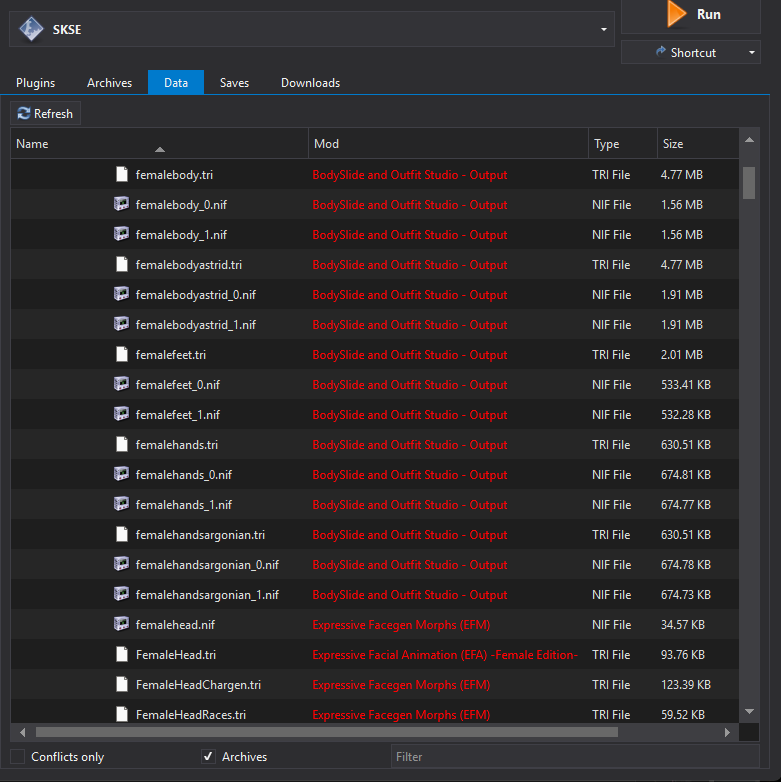
Task: Click the file icon for femalebodyastrid.tri
Action: click(122, 264)
